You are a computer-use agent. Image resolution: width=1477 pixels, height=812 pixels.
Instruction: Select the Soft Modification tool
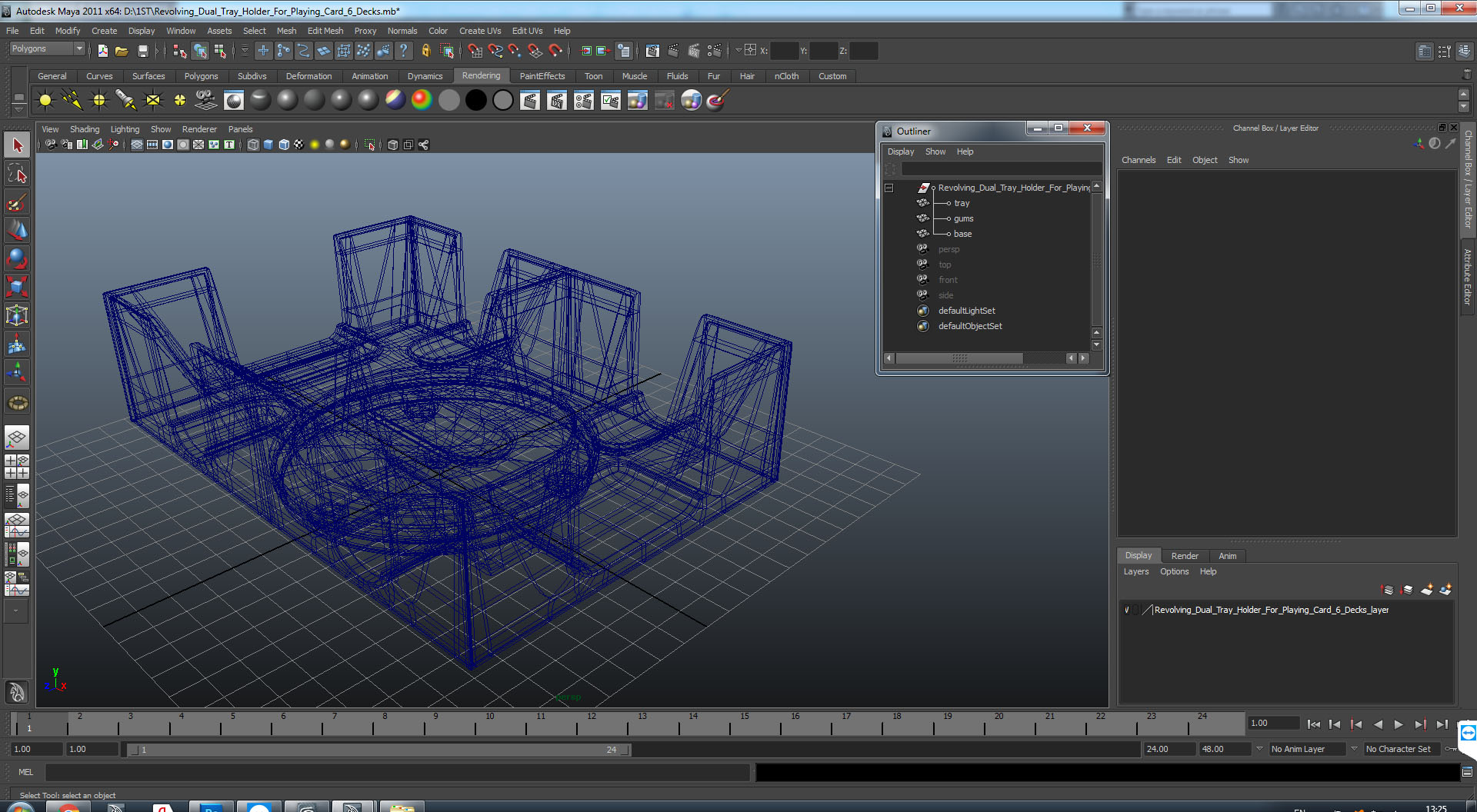[17, 346]
